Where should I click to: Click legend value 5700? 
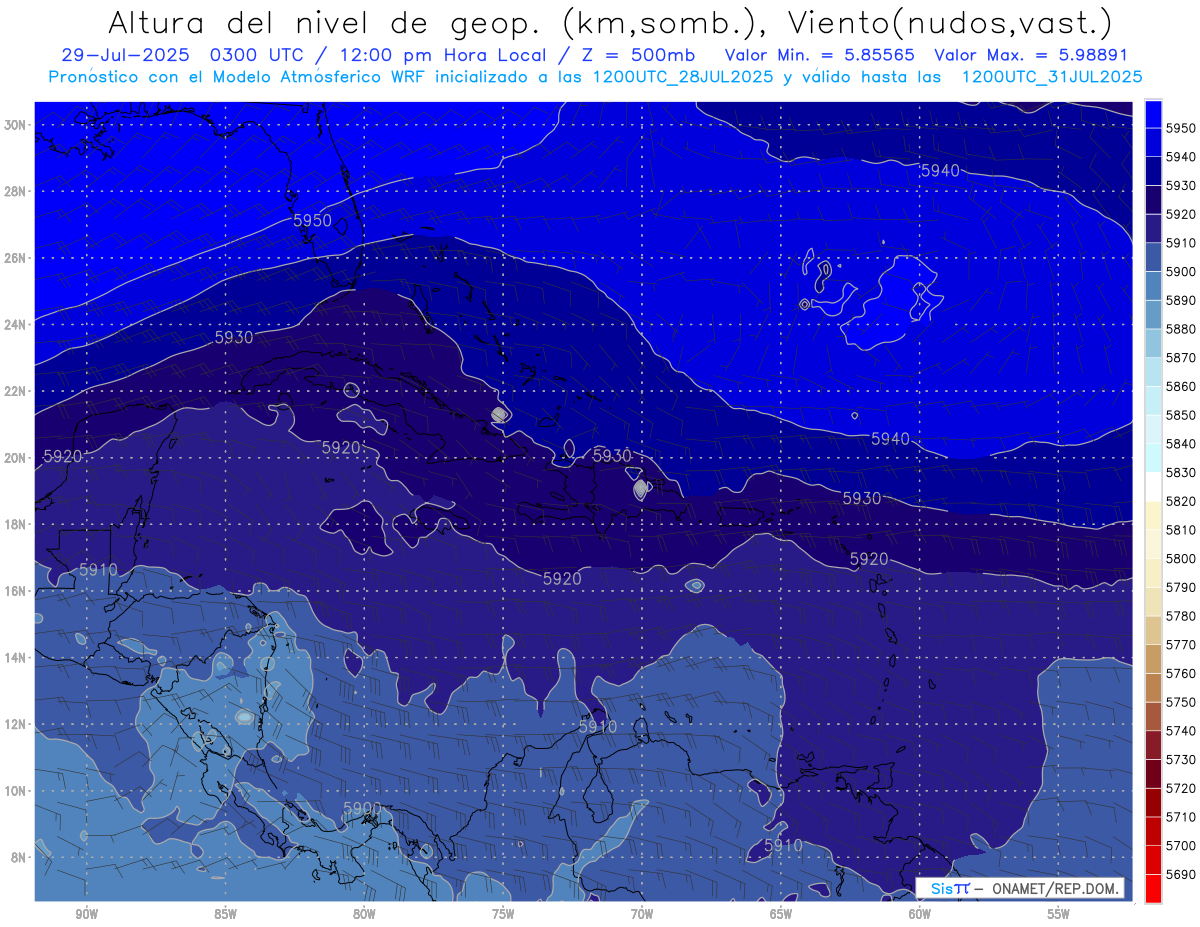(1181, 846)
